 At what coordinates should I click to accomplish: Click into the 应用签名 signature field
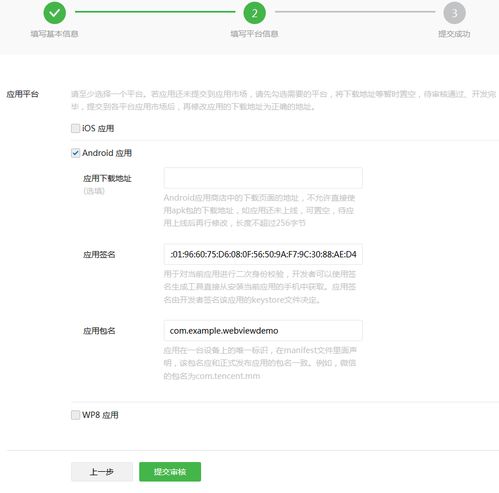(263, 254)
